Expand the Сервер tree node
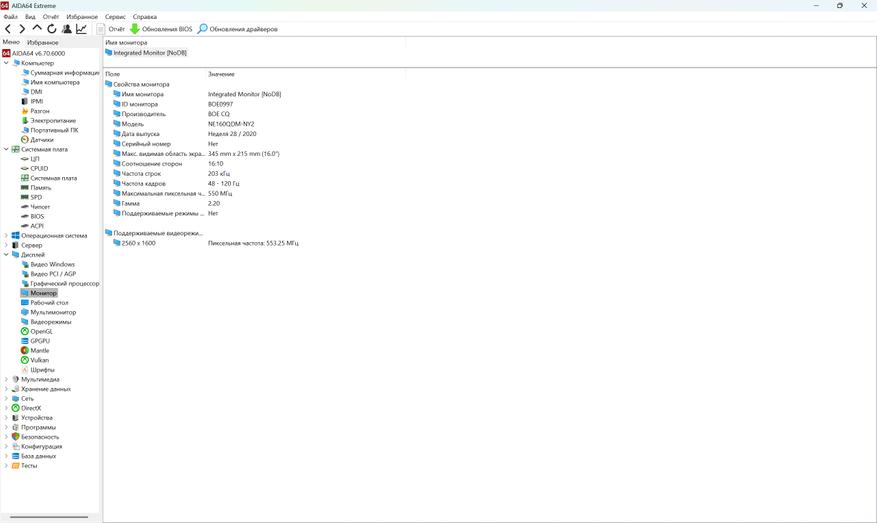 pos(6,245)
